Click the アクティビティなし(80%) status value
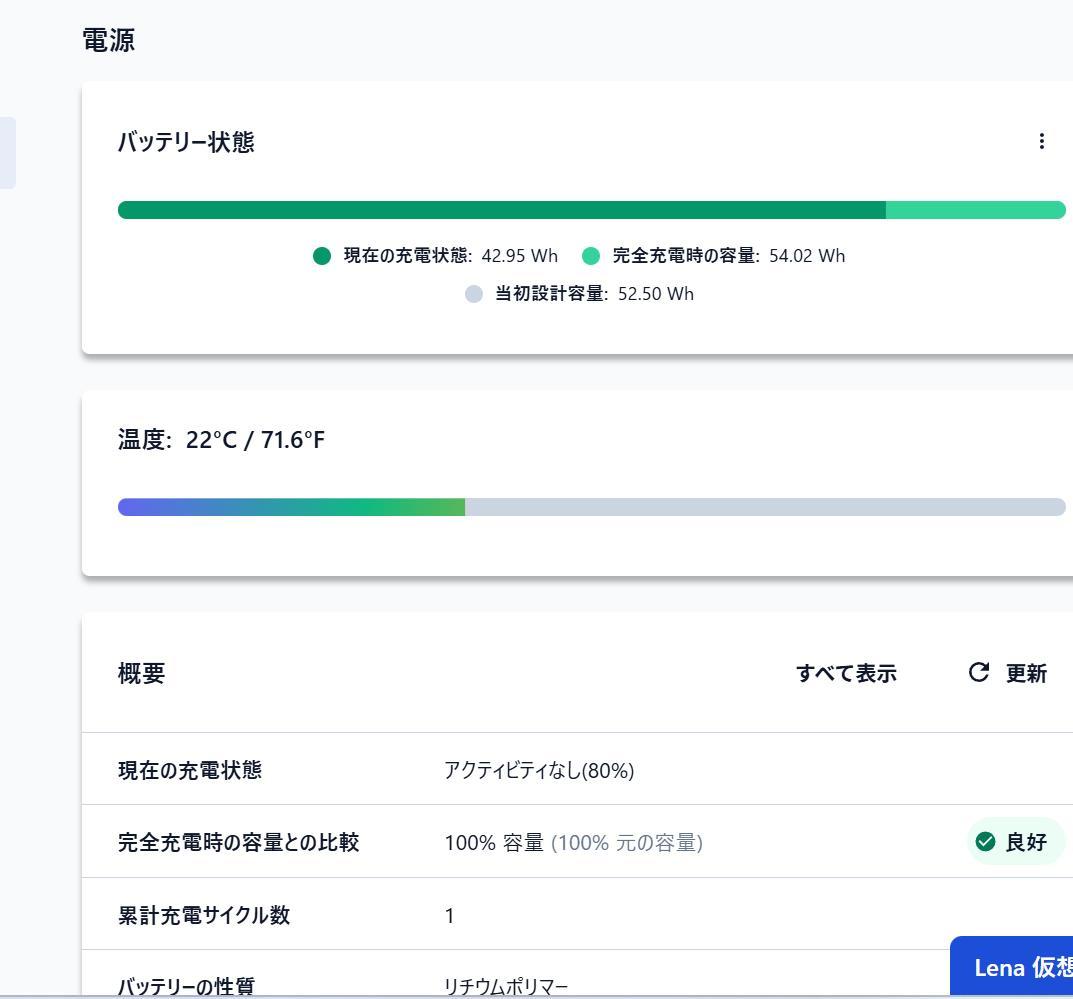 (539, 770)
